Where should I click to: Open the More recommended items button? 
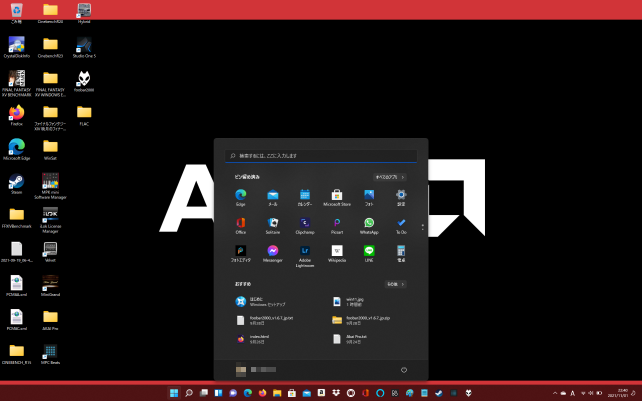395,284
